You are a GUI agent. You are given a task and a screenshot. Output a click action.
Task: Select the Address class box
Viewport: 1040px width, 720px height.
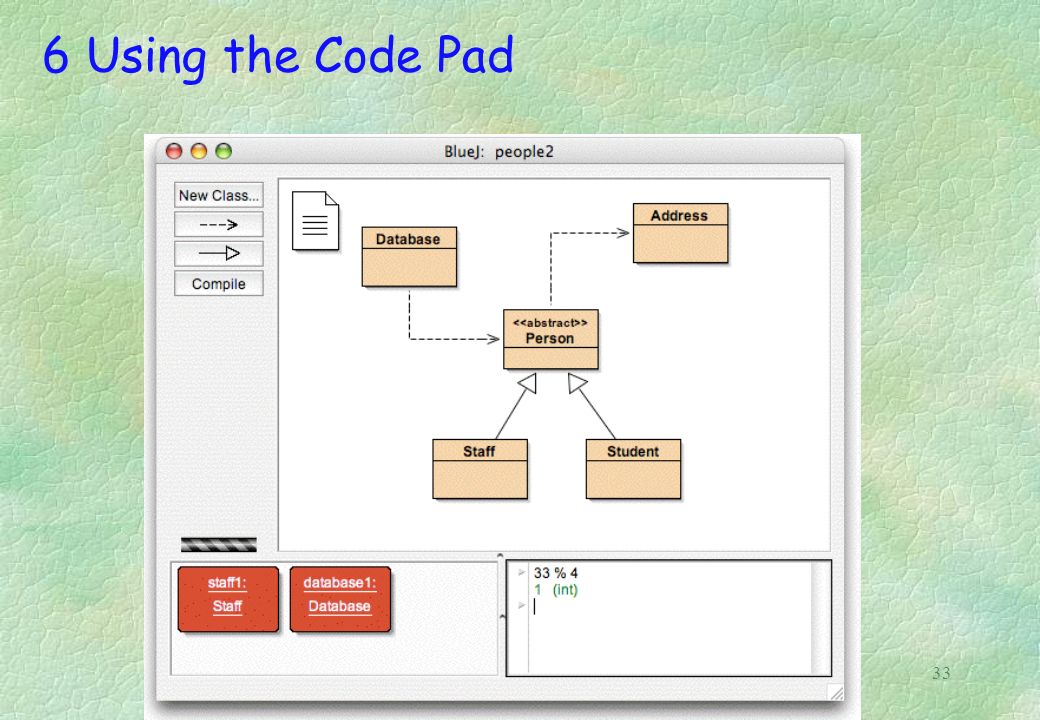(681, 233)
